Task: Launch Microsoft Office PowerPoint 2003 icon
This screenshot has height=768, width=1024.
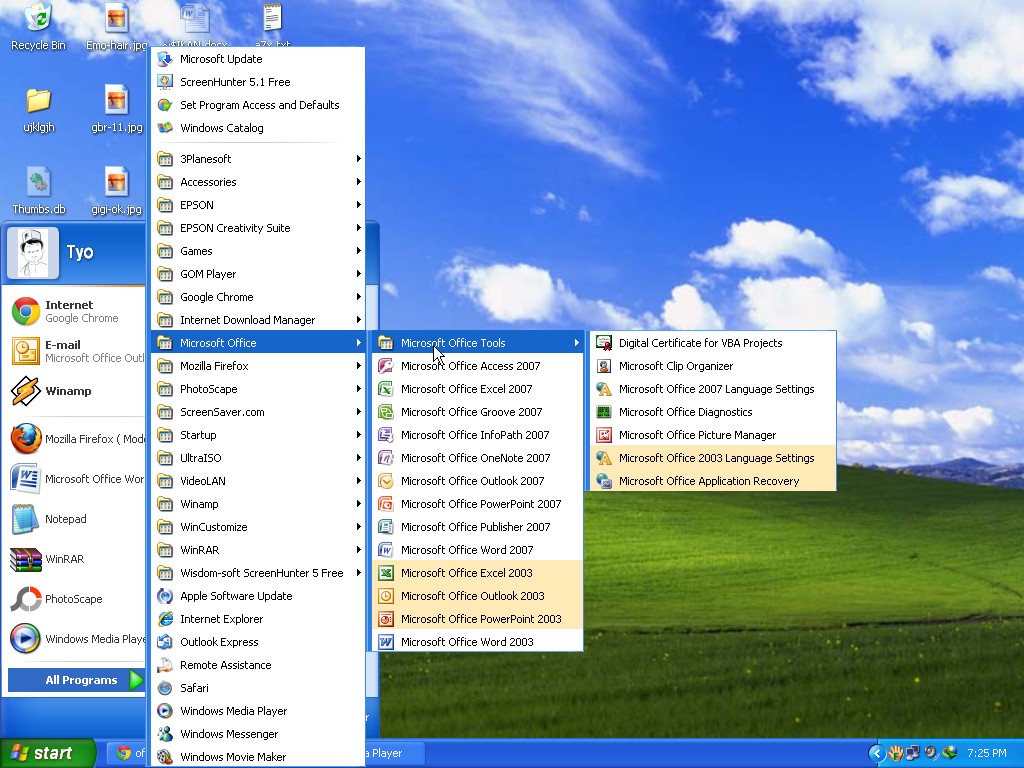Action: (x=386, y=619)
